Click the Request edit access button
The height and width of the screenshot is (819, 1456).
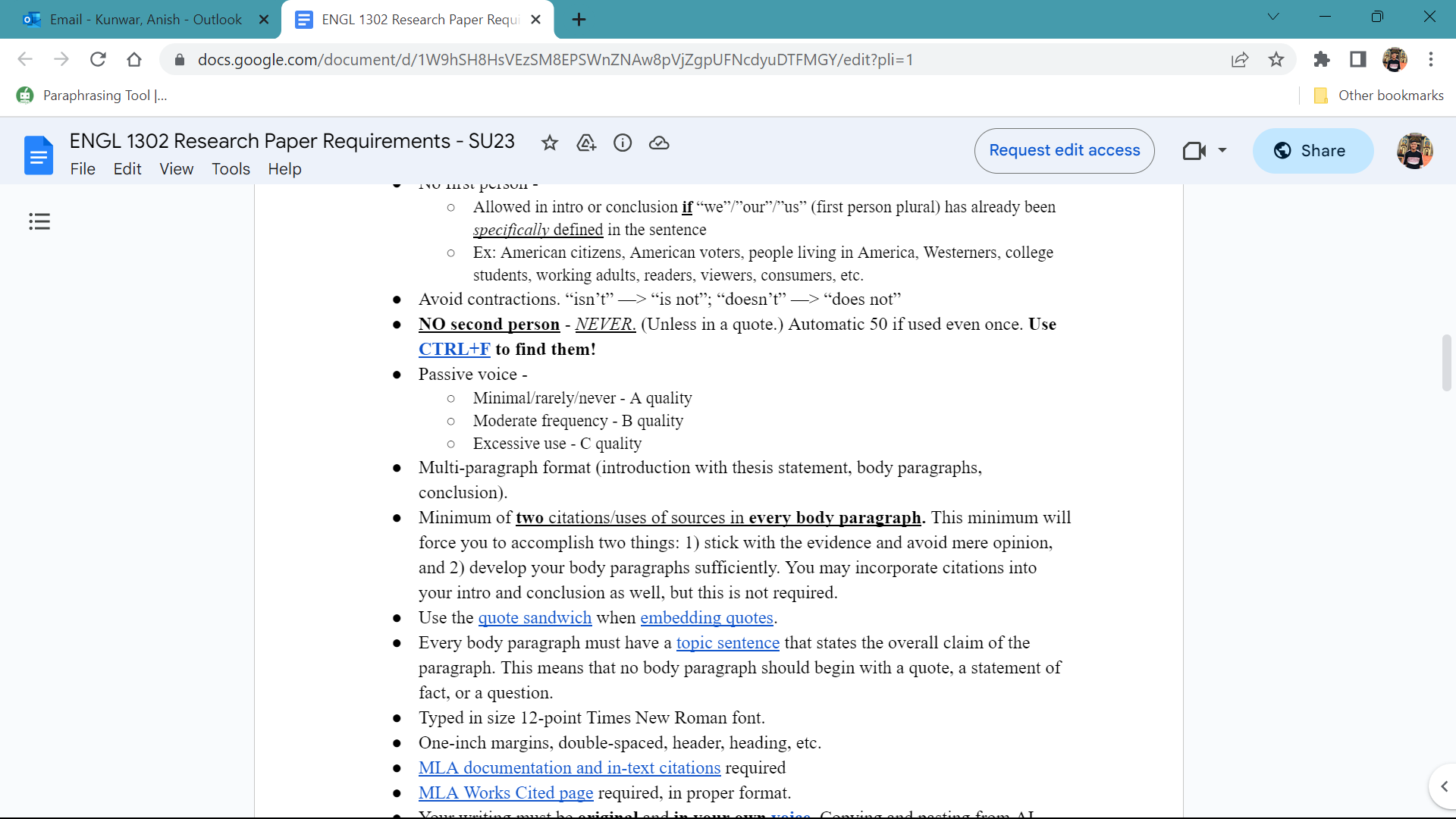1064,150
